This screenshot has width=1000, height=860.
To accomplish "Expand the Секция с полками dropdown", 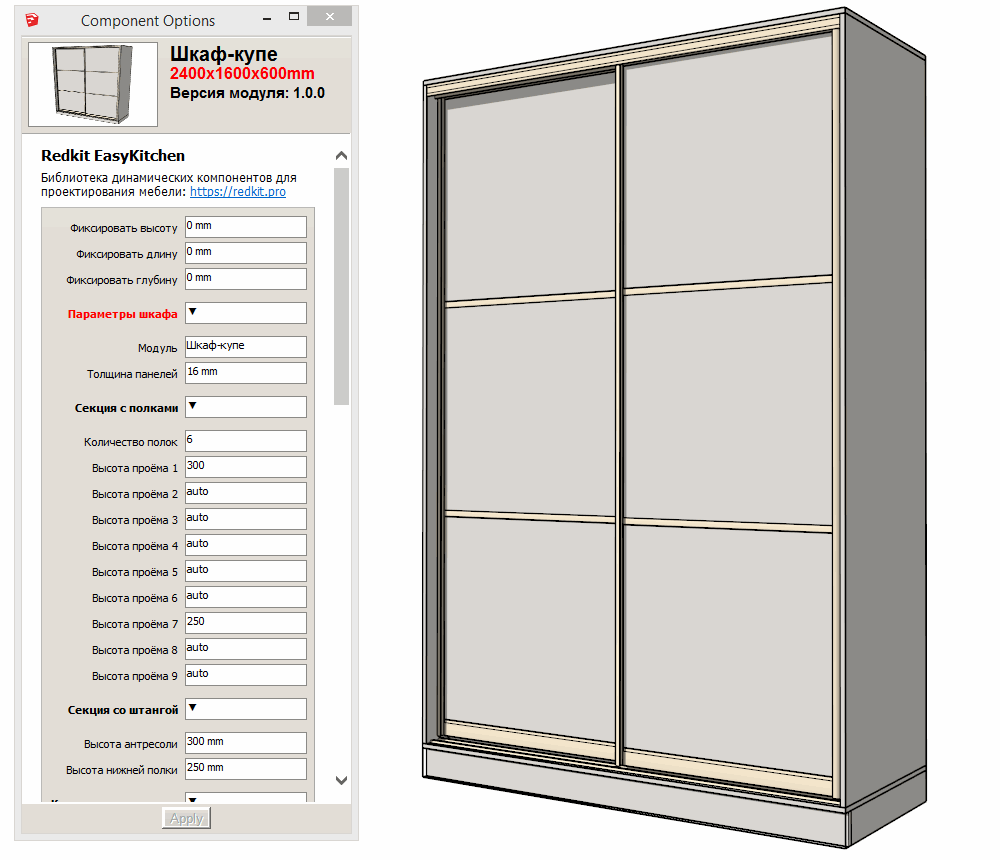I will click(245, 407).
